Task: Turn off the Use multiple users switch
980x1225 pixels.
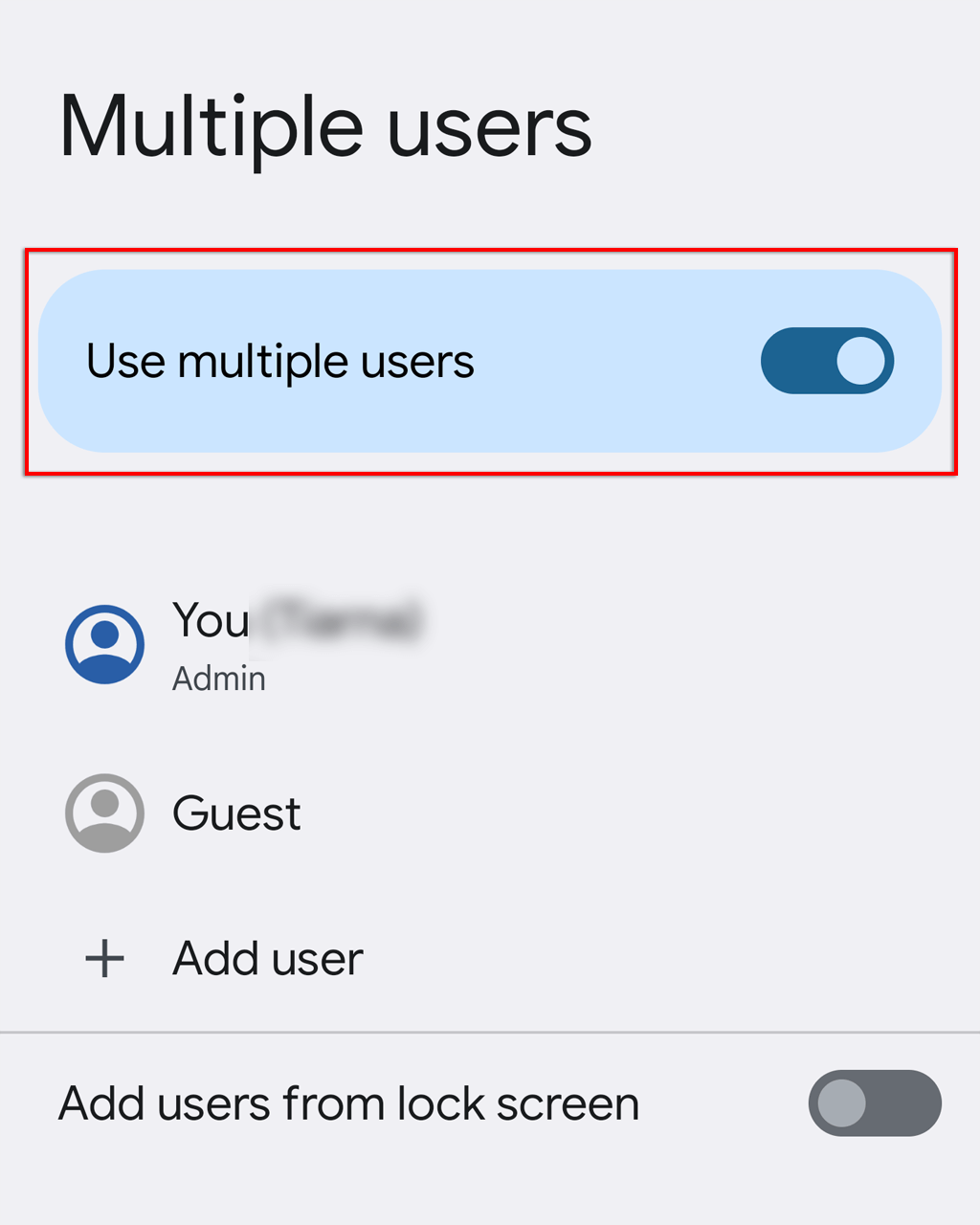Action: point(827,362)
